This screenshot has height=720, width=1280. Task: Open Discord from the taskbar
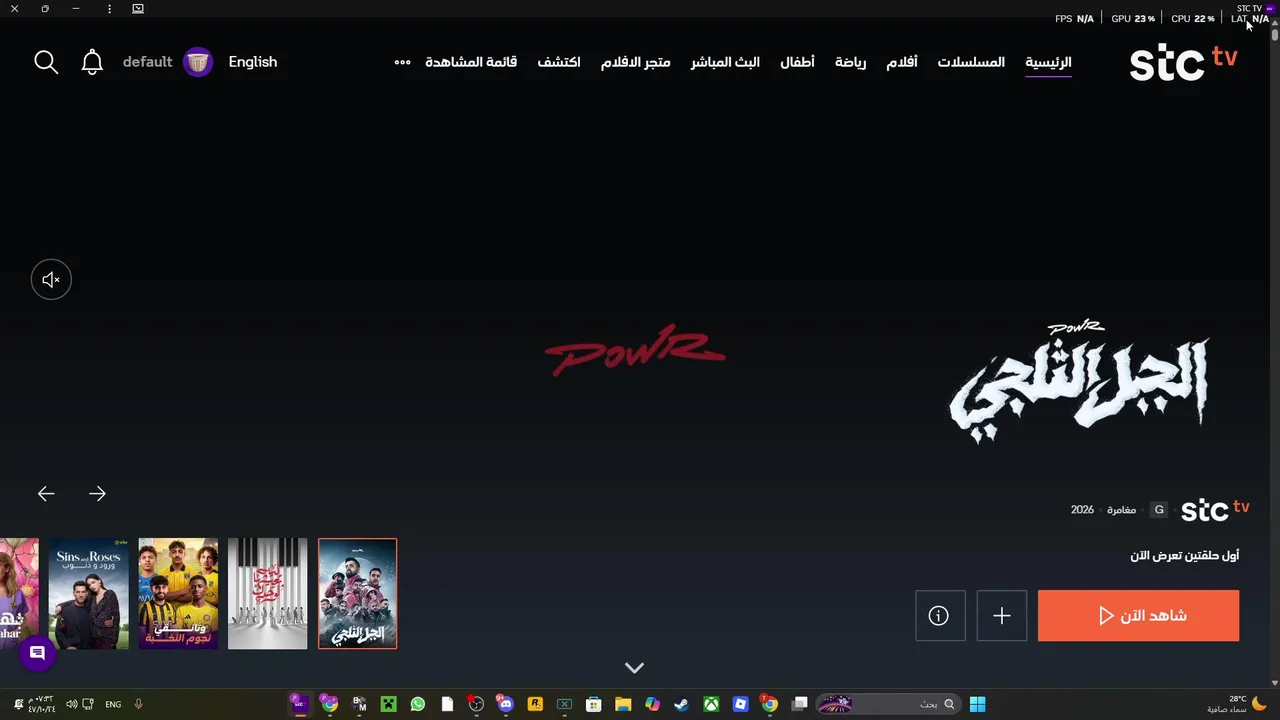click(505, 704)
